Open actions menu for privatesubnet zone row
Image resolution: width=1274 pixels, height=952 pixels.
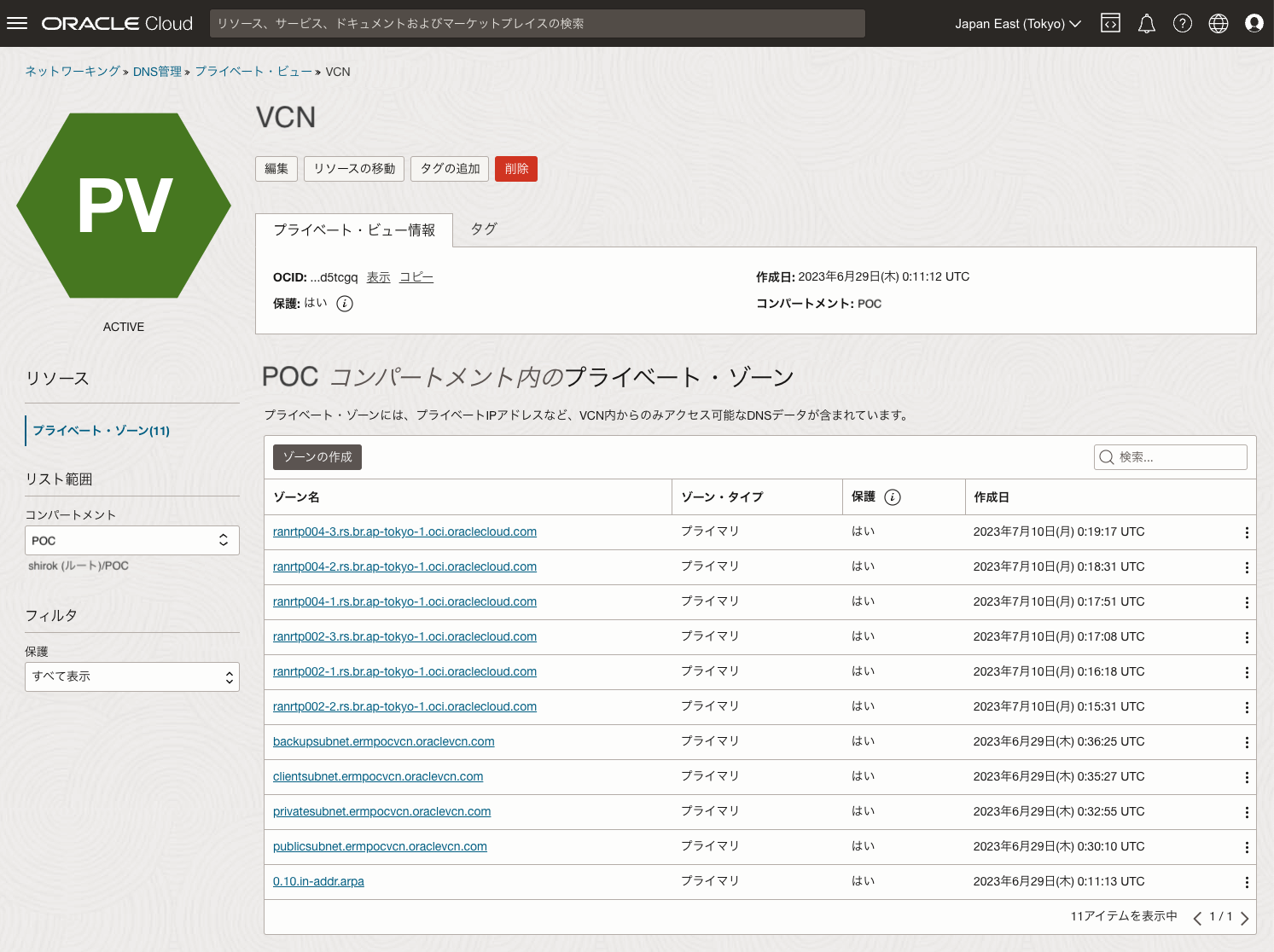tap(1247, 812)
